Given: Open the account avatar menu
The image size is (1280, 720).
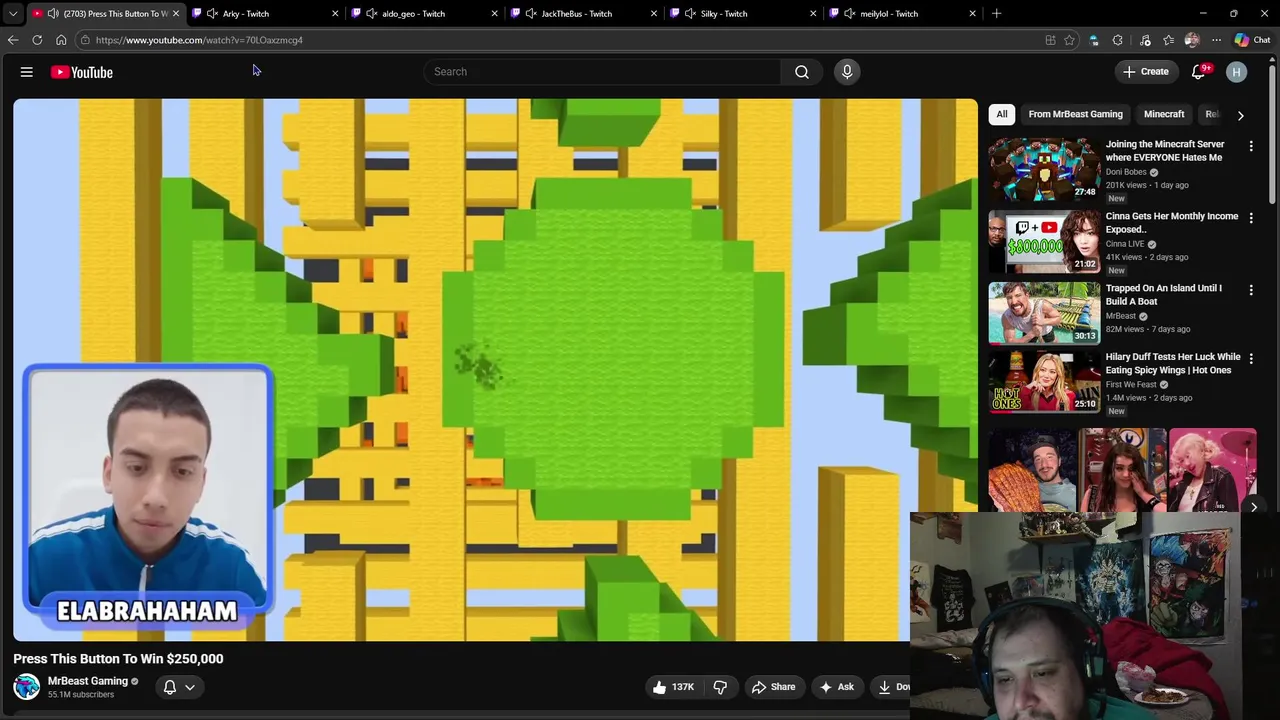Looking at the screenshot, I should [x=1237, y=72].
